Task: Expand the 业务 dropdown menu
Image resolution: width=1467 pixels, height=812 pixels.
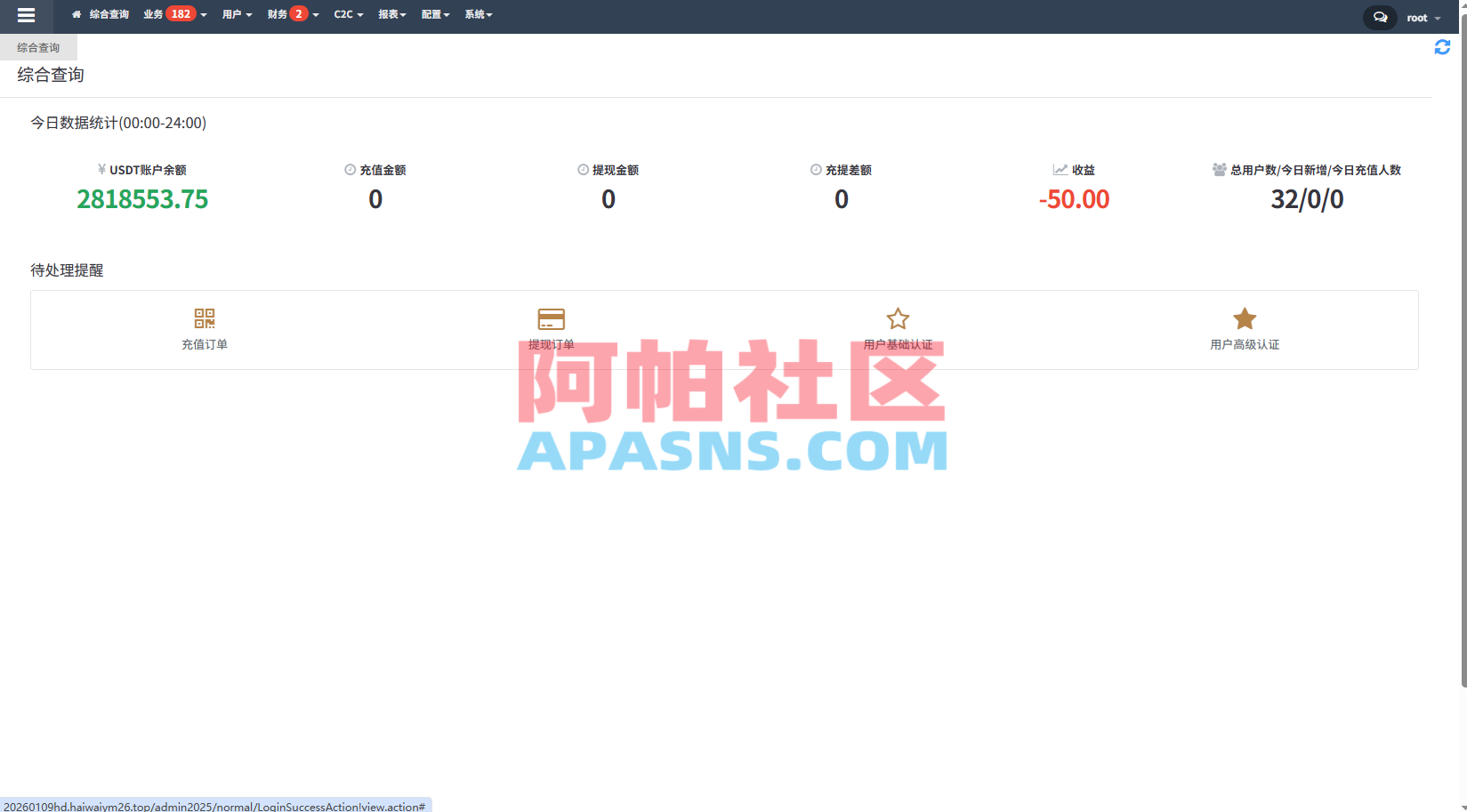Action: 174,14
